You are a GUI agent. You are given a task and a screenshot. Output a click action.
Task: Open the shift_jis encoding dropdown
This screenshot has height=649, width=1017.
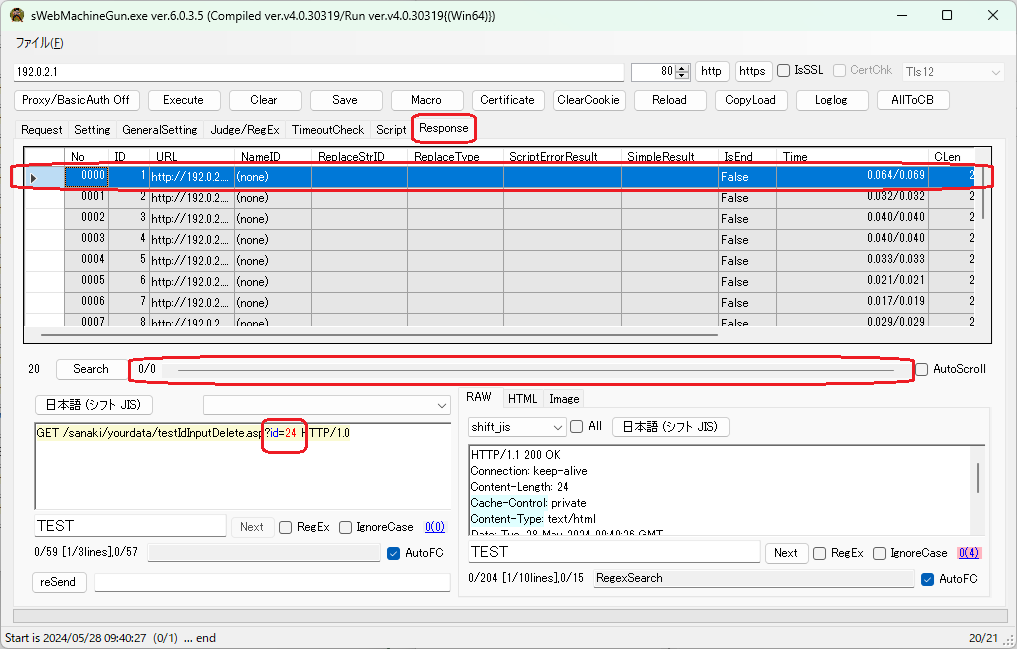(517, 427)
